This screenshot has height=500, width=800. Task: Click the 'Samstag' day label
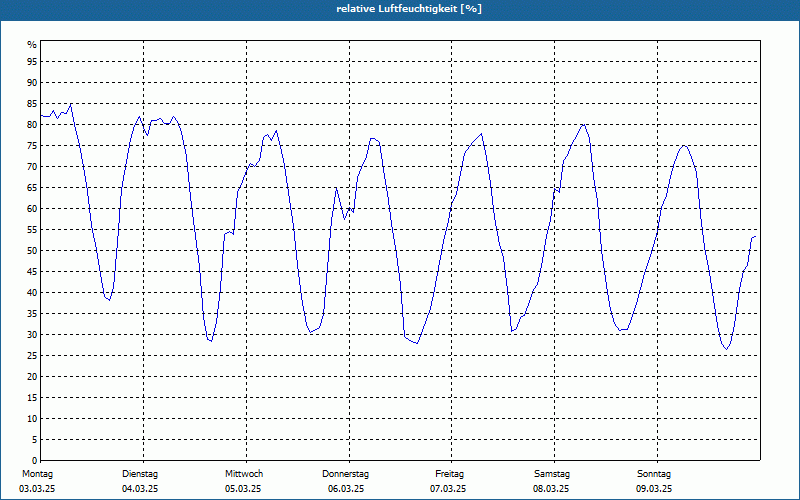552,474
